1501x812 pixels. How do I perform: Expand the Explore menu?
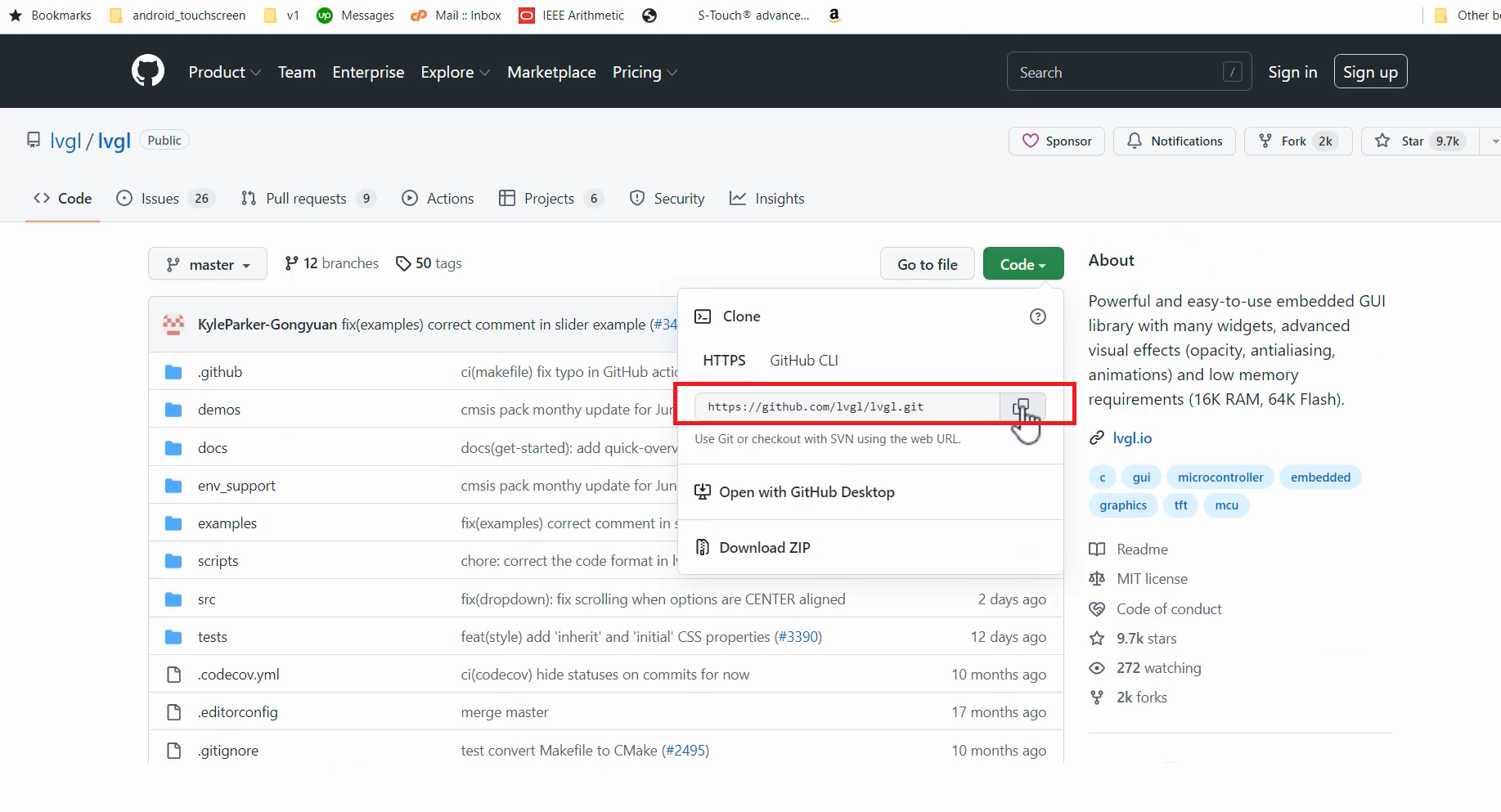456,72
